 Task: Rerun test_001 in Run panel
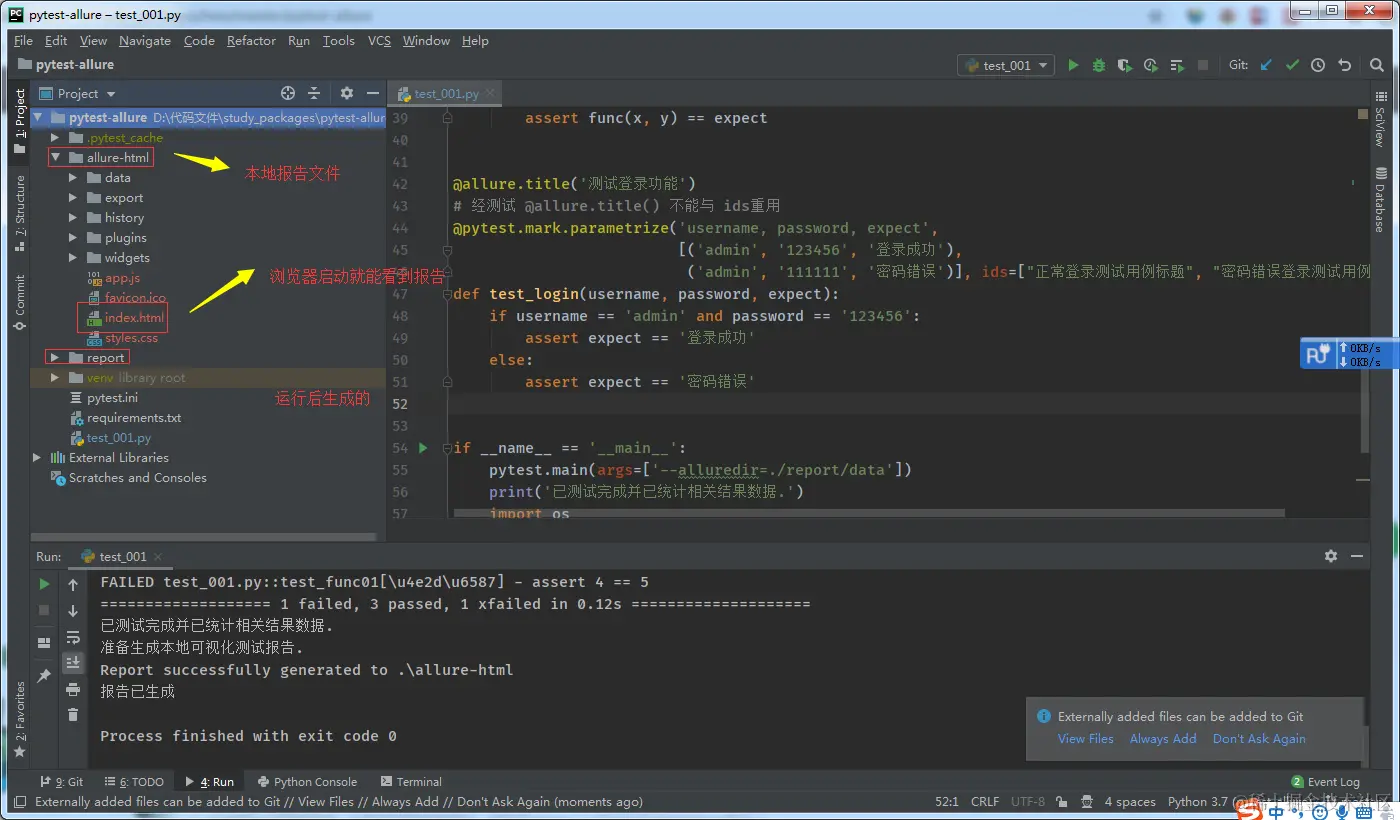pos(44,584)
